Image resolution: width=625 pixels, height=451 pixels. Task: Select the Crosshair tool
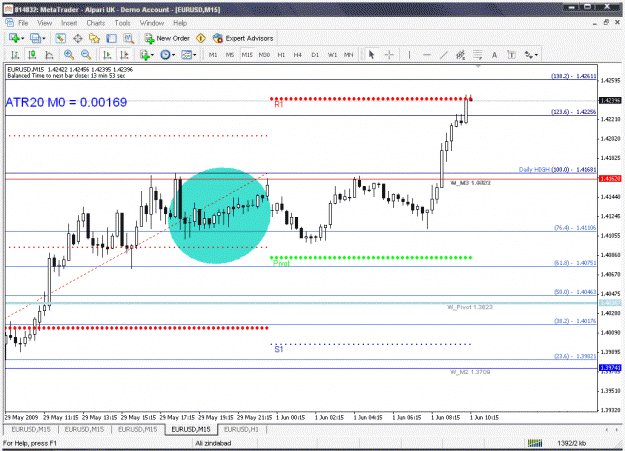(389, 55)
